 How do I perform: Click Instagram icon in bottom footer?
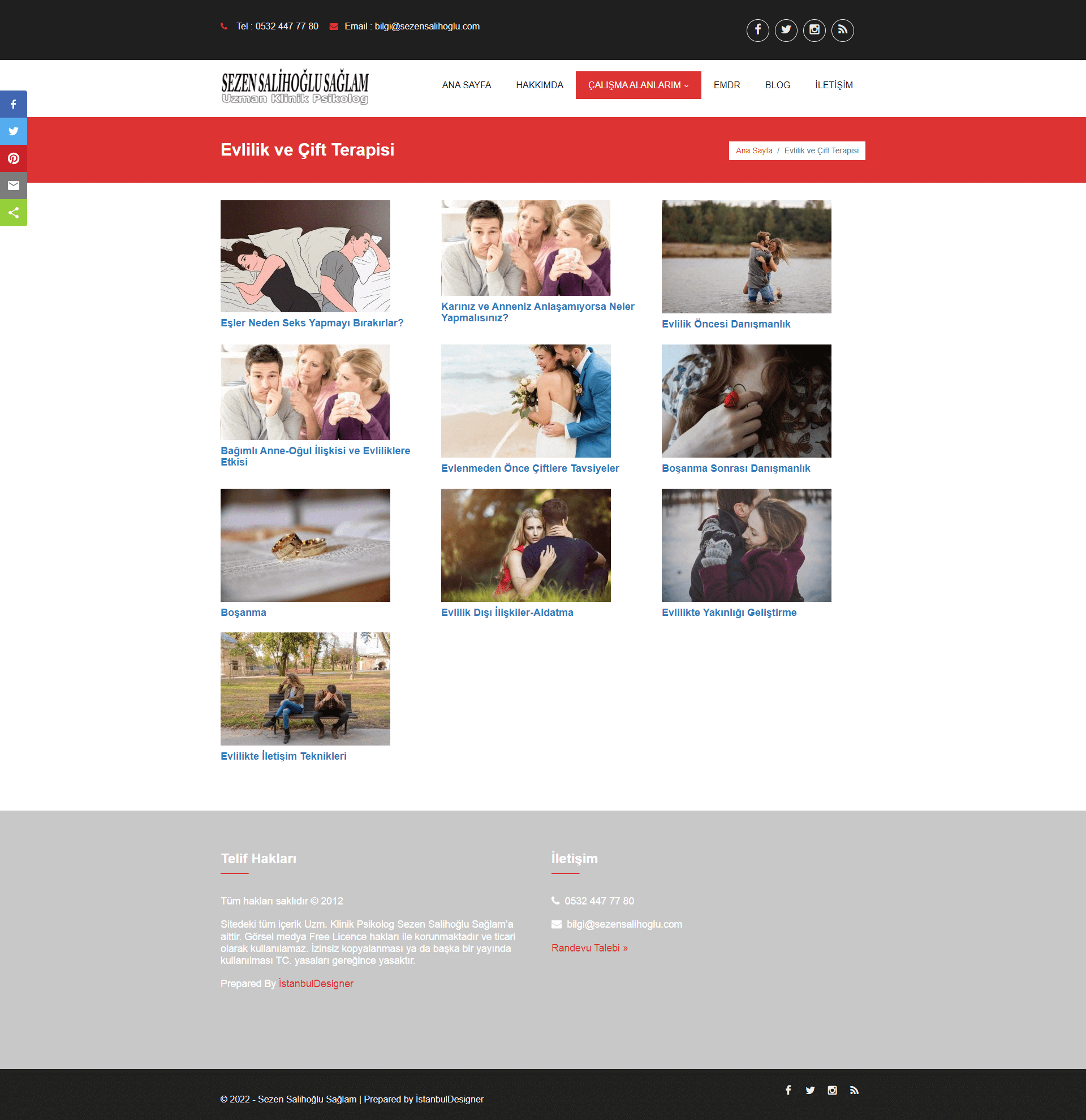(x=833, y=1089)
